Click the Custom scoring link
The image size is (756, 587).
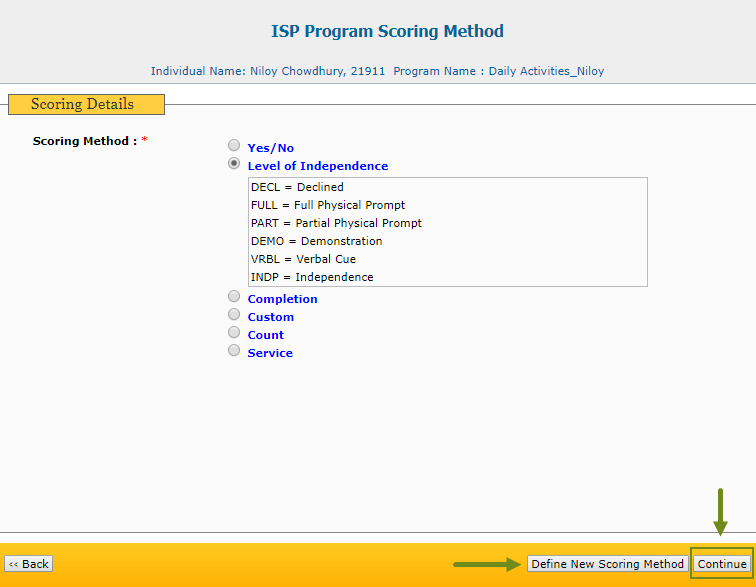coord(270,317)
